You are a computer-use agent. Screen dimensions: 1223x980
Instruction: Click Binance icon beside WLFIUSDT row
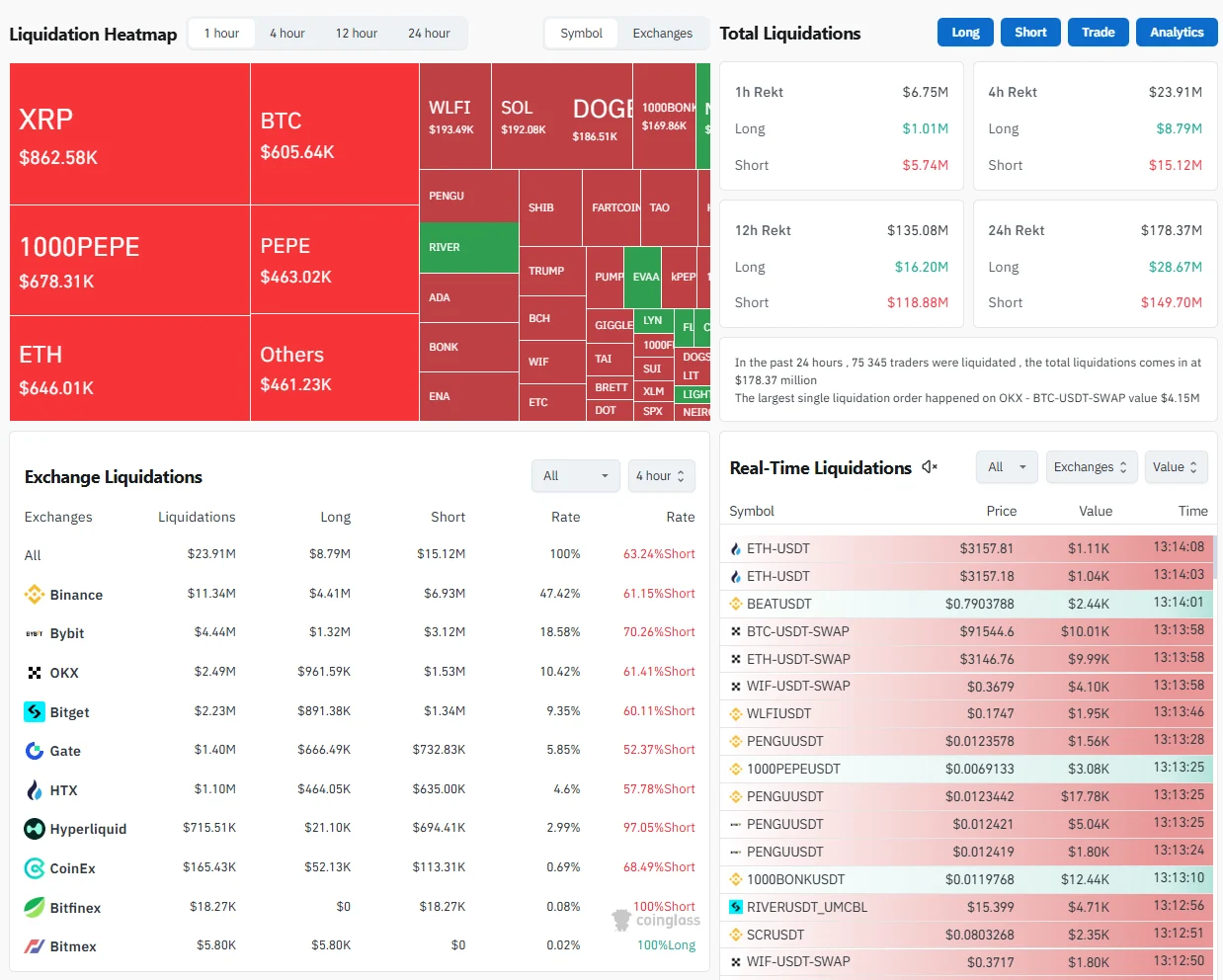(x=736, y=713)
